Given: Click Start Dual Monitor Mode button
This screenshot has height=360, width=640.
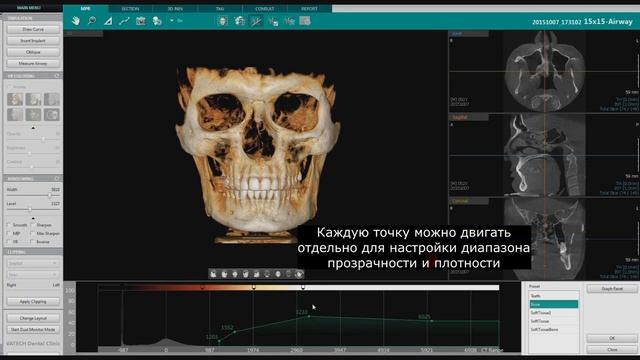Looking at the screenshot, I should tap(33, 329).
